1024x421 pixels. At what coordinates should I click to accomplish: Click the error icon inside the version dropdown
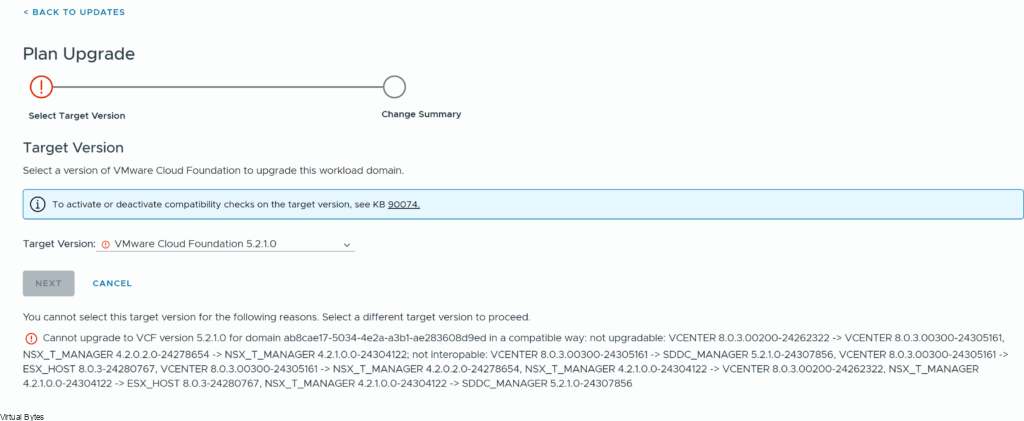106,244
